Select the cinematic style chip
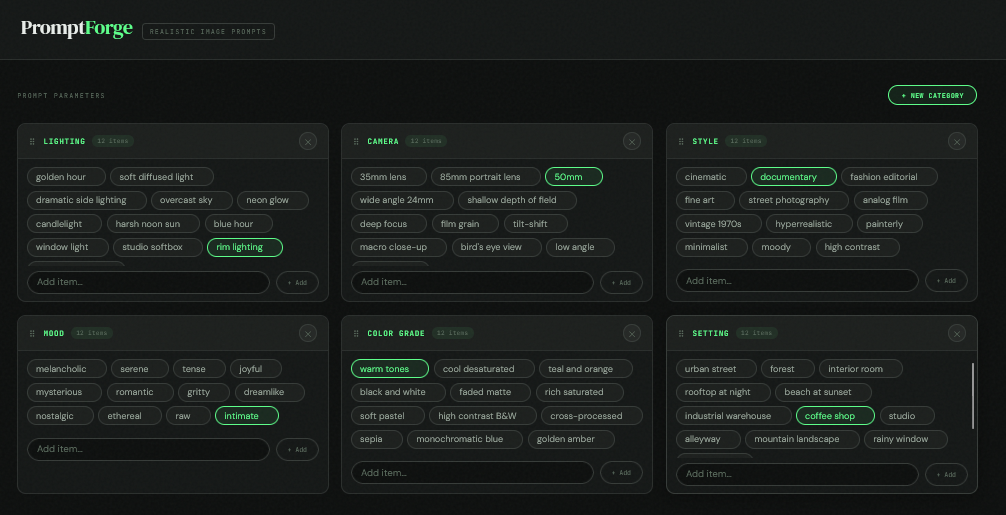This screenshot has width=1006, height=515. pyautogui.click(x=712, y=176)
